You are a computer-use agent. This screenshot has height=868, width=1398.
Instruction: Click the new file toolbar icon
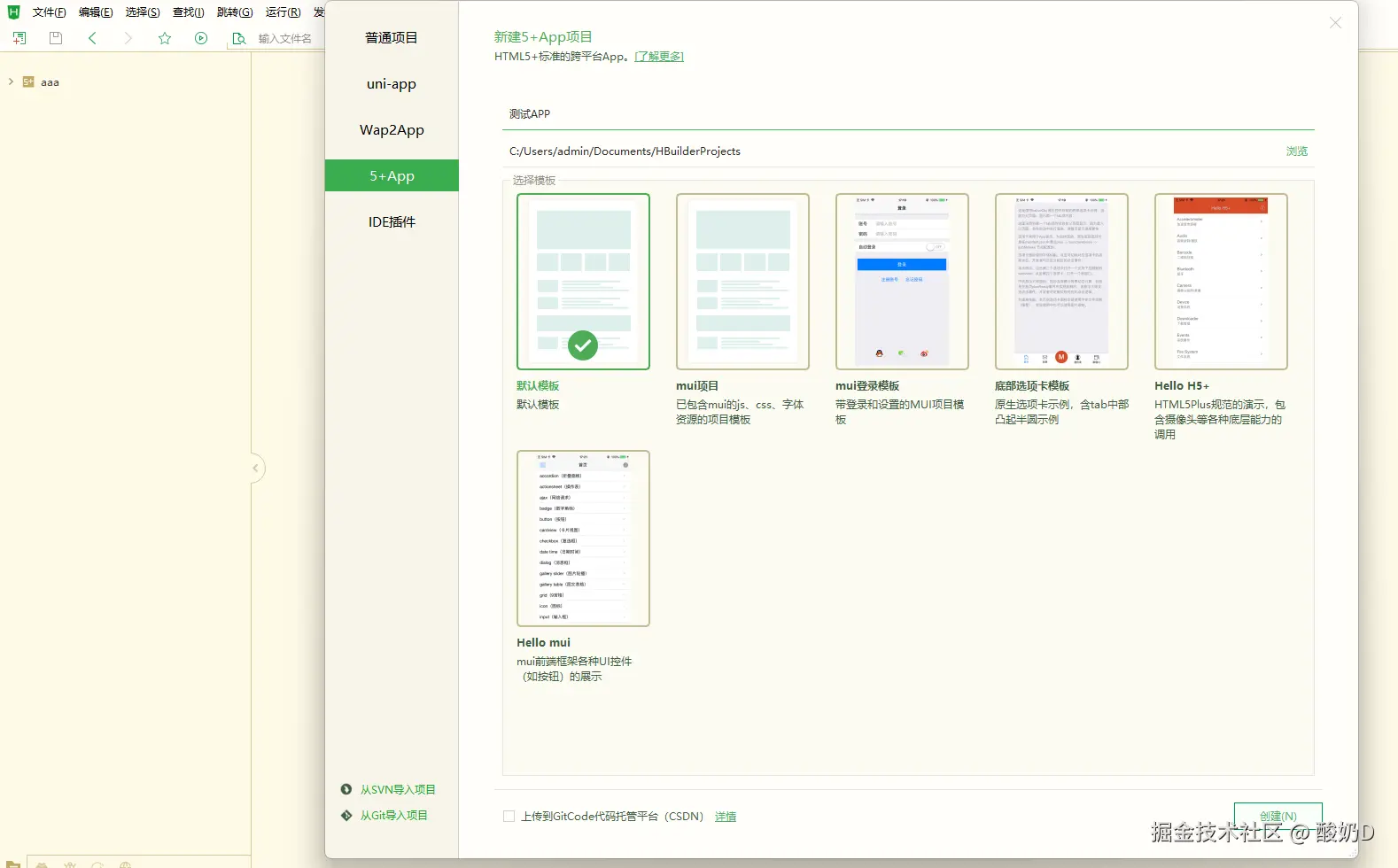[19, 38]
